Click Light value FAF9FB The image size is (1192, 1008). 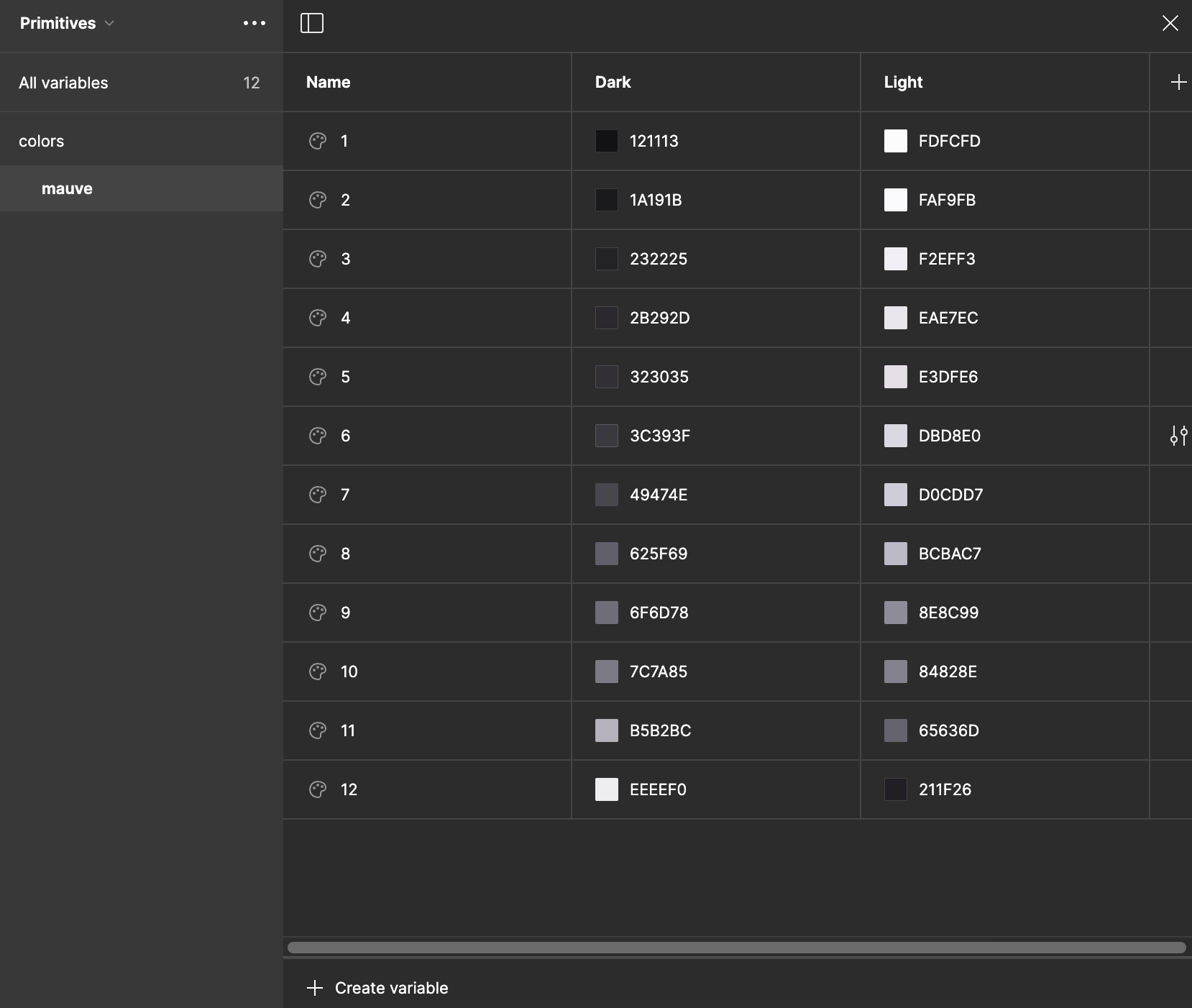pyautogui.click(x=947, y=200)
